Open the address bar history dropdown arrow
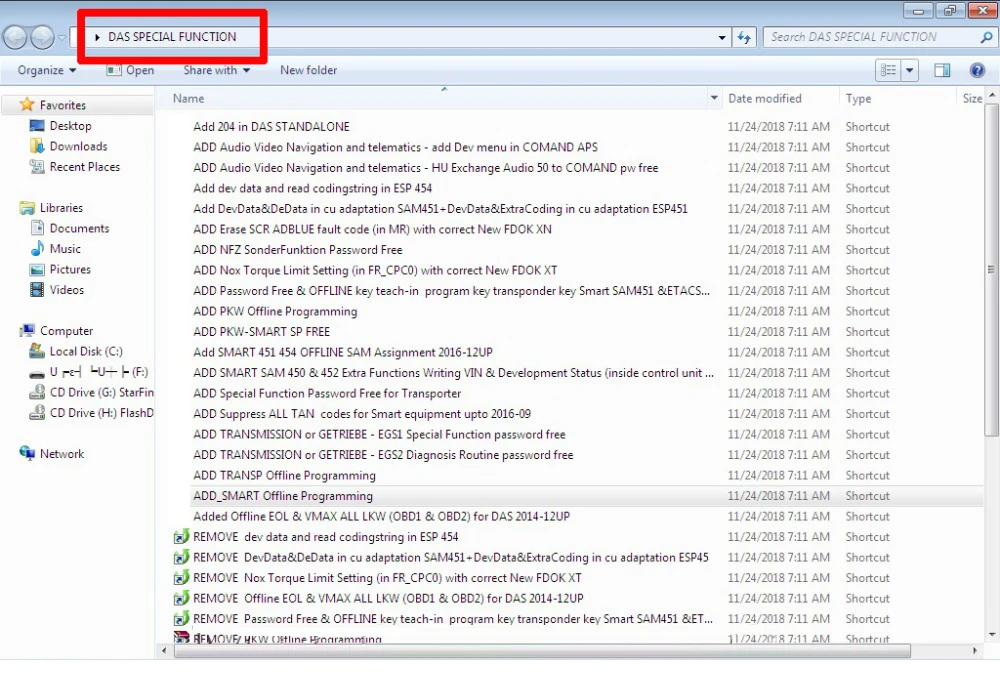Screen dimensions: 1000x698 [722, 38]
